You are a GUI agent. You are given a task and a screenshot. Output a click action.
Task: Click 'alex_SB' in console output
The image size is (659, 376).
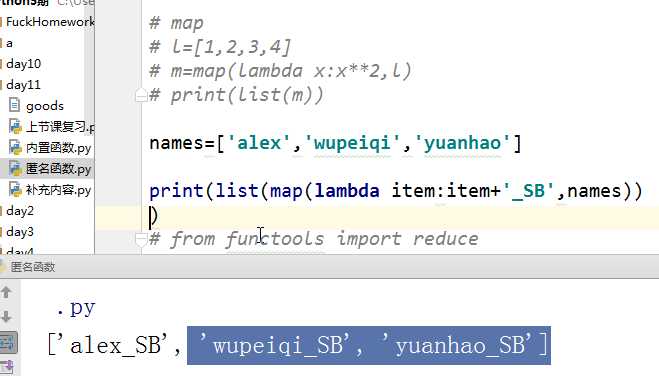[116, 345]
